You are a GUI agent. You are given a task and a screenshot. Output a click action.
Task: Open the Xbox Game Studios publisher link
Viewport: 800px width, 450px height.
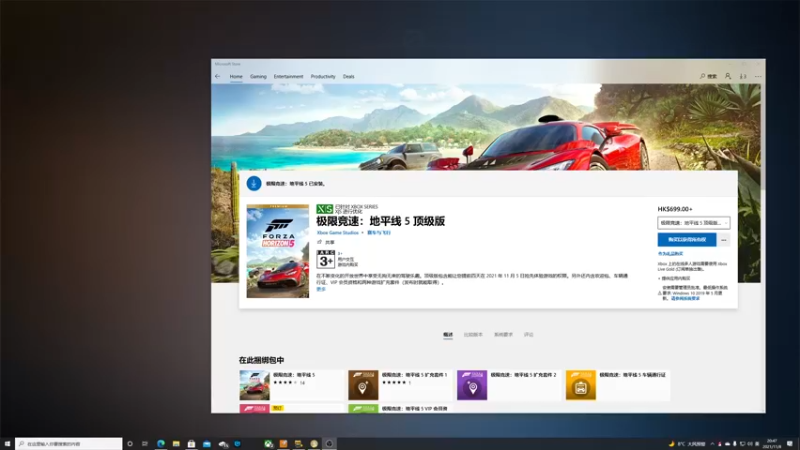(338, 233)
